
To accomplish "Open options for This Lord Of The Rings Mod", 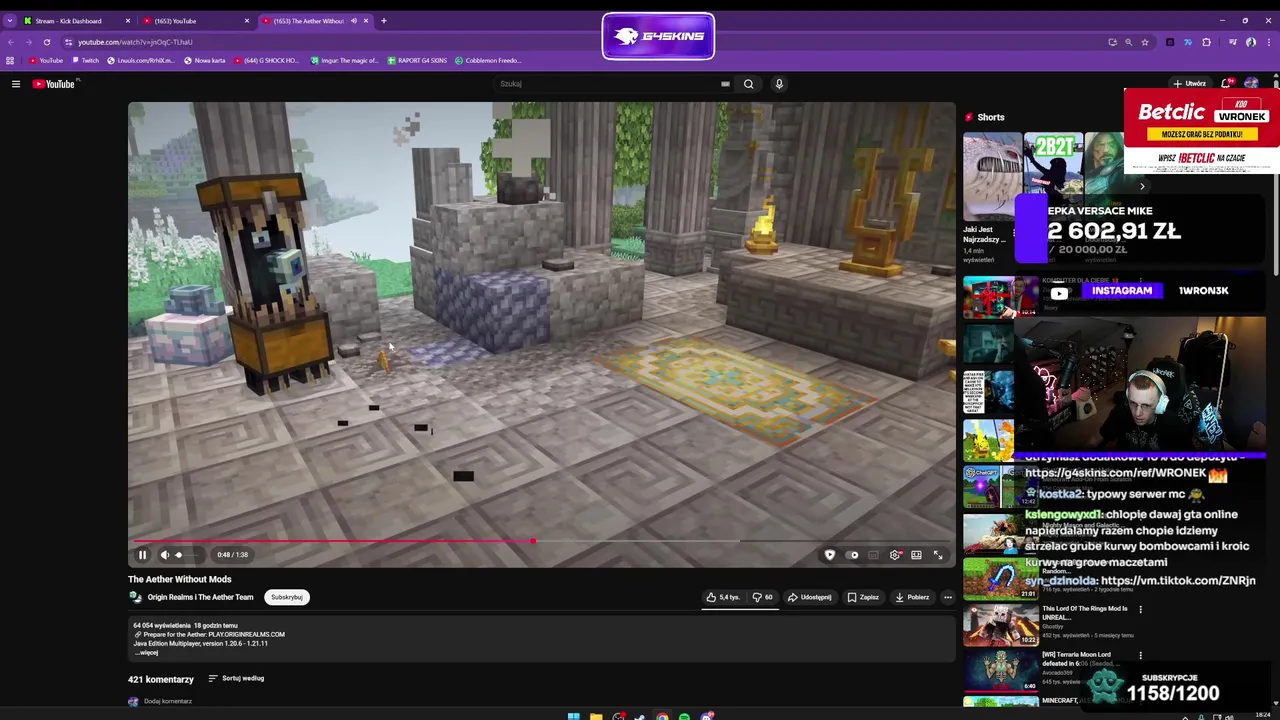I will 1140,609.
